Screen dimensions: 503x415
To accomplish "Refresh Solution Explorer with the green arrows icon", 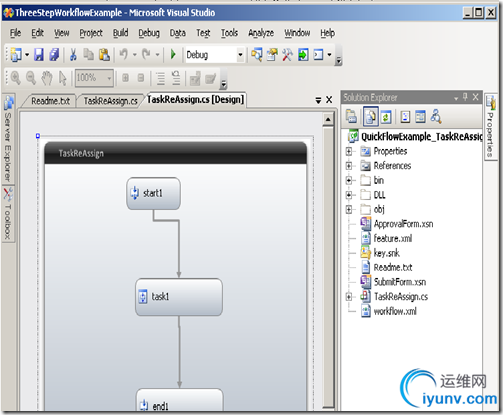I will (386, 117).
